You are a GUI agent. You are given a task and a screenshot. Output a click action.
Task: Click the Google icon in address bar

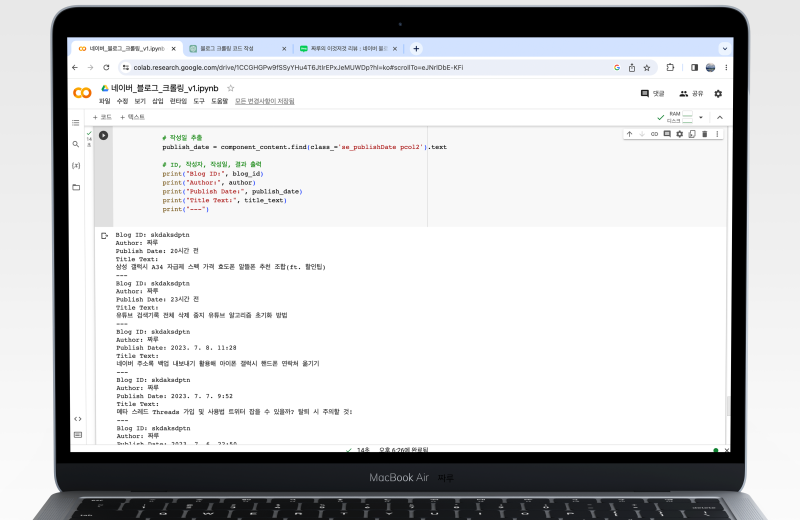617,67
